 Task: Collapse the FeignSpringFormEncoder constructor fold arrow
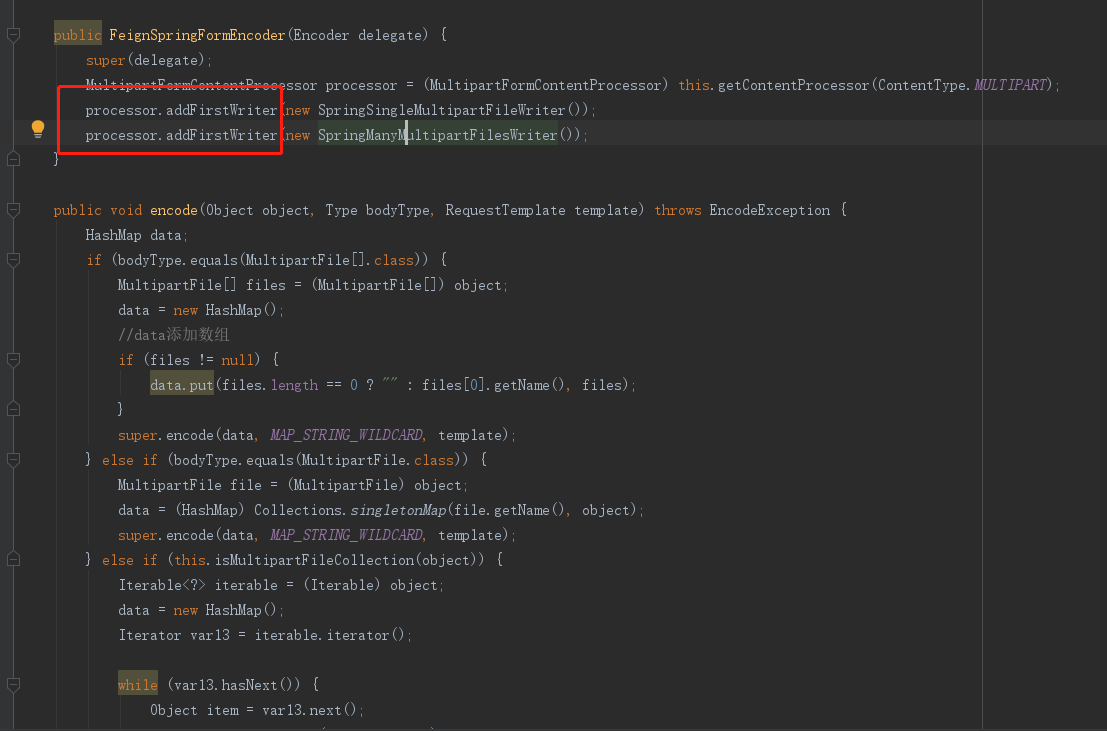click(11, 34)
